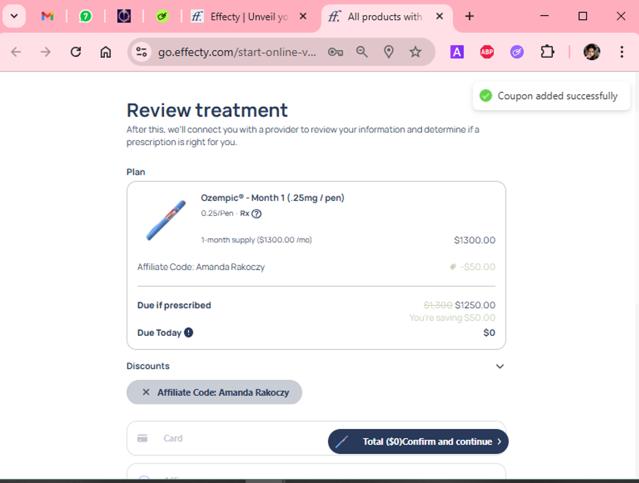The image size is (639, 483).
Task: Open the Gmail pinned tab
Action: click(x=47, y=16)
